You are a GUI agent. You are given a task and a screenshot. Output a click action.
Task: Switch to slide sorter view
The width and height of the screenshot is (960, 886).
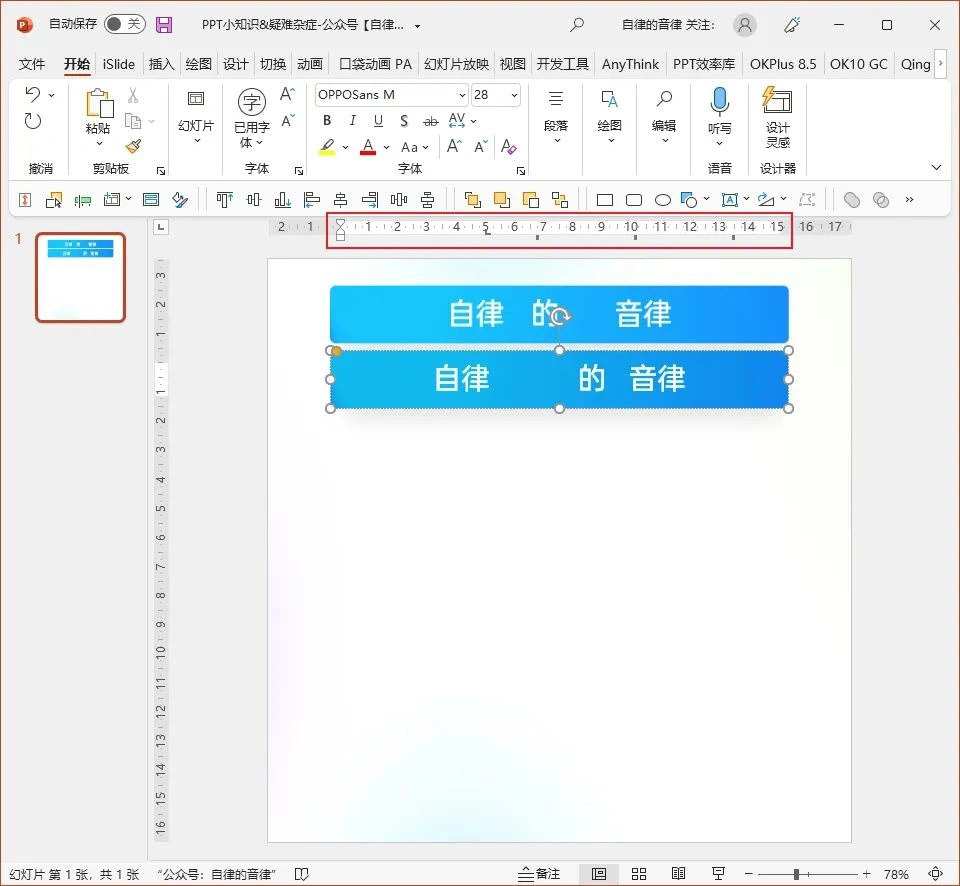(x=639, y=873)
